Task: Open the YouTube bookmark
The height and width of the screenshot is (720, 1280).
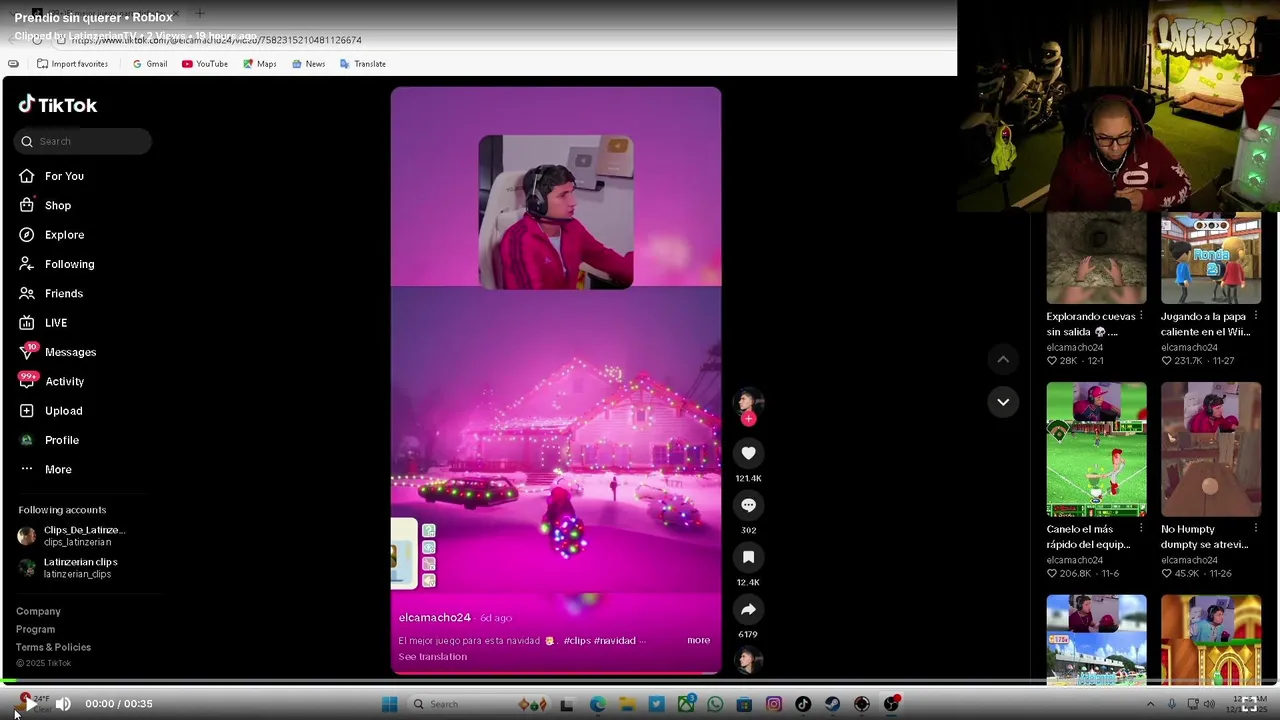Action: 205,64
